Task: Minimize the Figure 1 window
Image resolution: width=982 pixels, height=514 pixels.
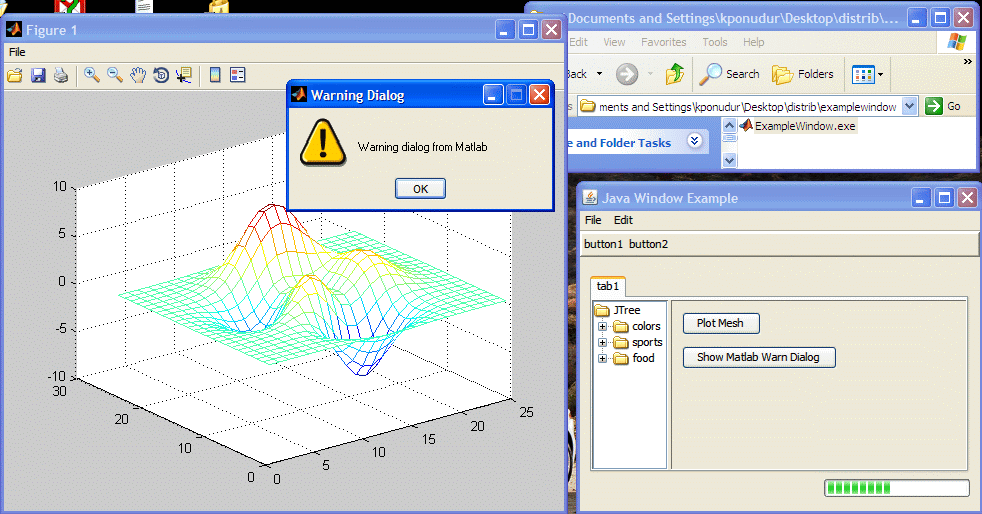Action: click(505, 29)
